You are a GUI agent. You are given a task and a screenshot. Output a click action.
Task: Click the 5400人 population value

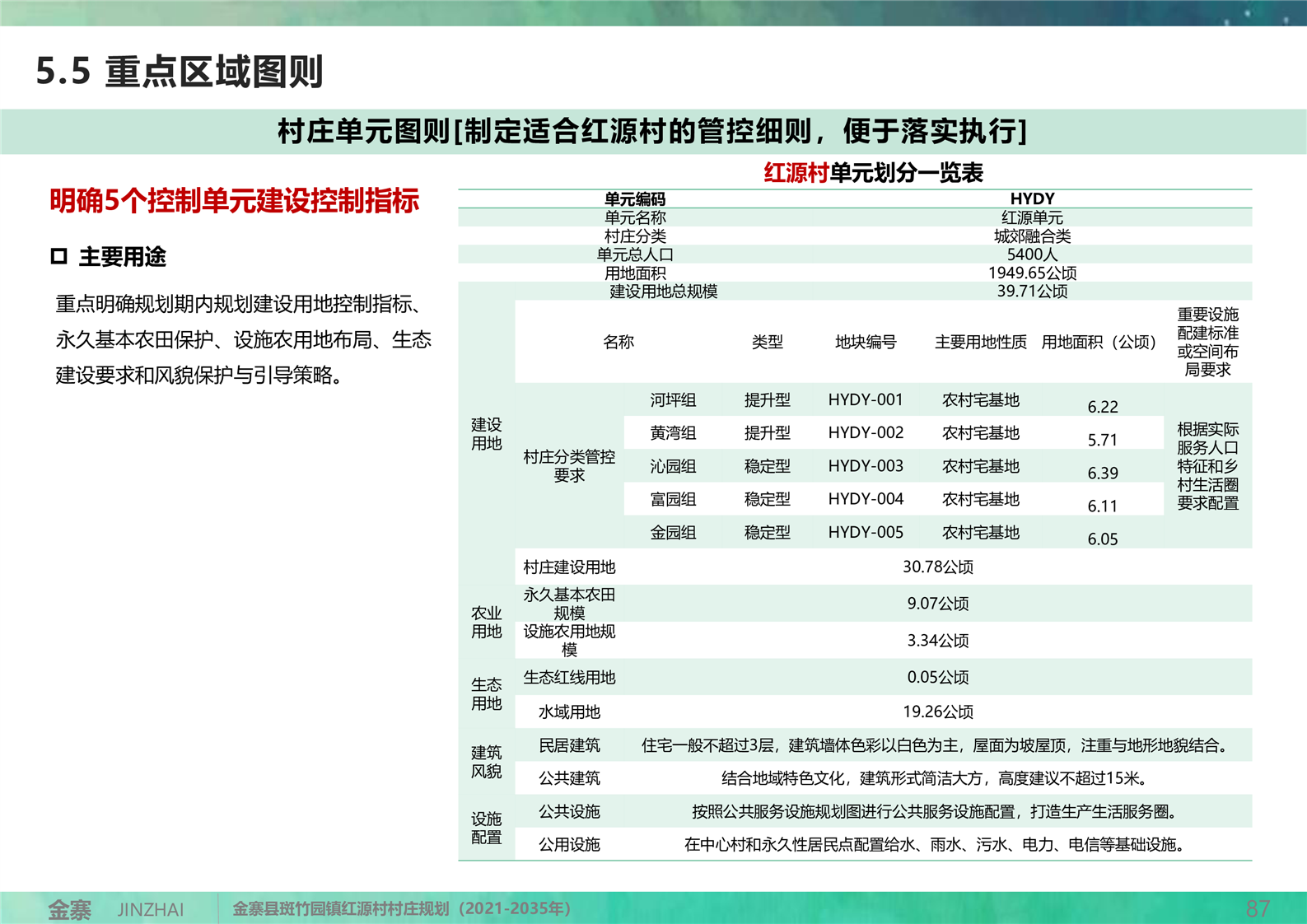tap(1031, 254)
